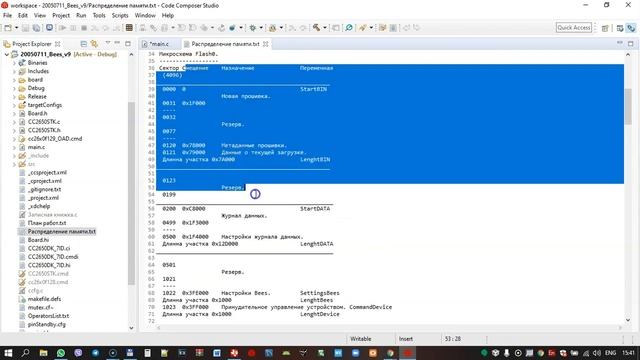
Task: Expand the targetConfigs folder
Action: 14,105
